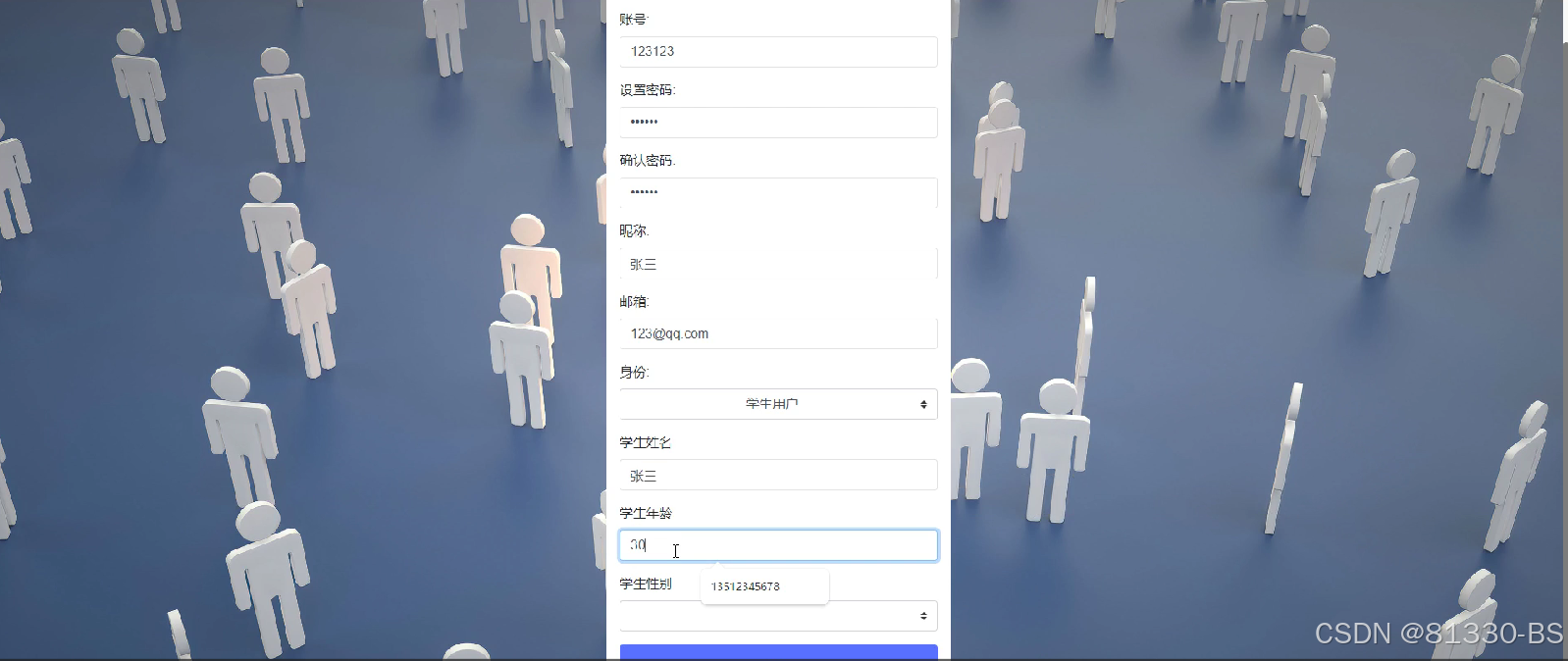Choose the 13512345678 autofill suggestion
Viewport: 1568px width, 661px height.
(764, 586)
